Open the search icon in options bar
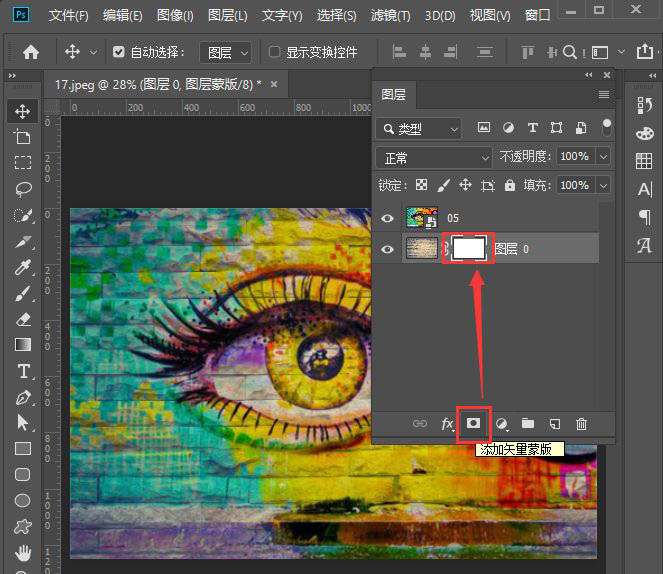Image resolution: width=663 pixels, height=574 pixels. point(570,52)
